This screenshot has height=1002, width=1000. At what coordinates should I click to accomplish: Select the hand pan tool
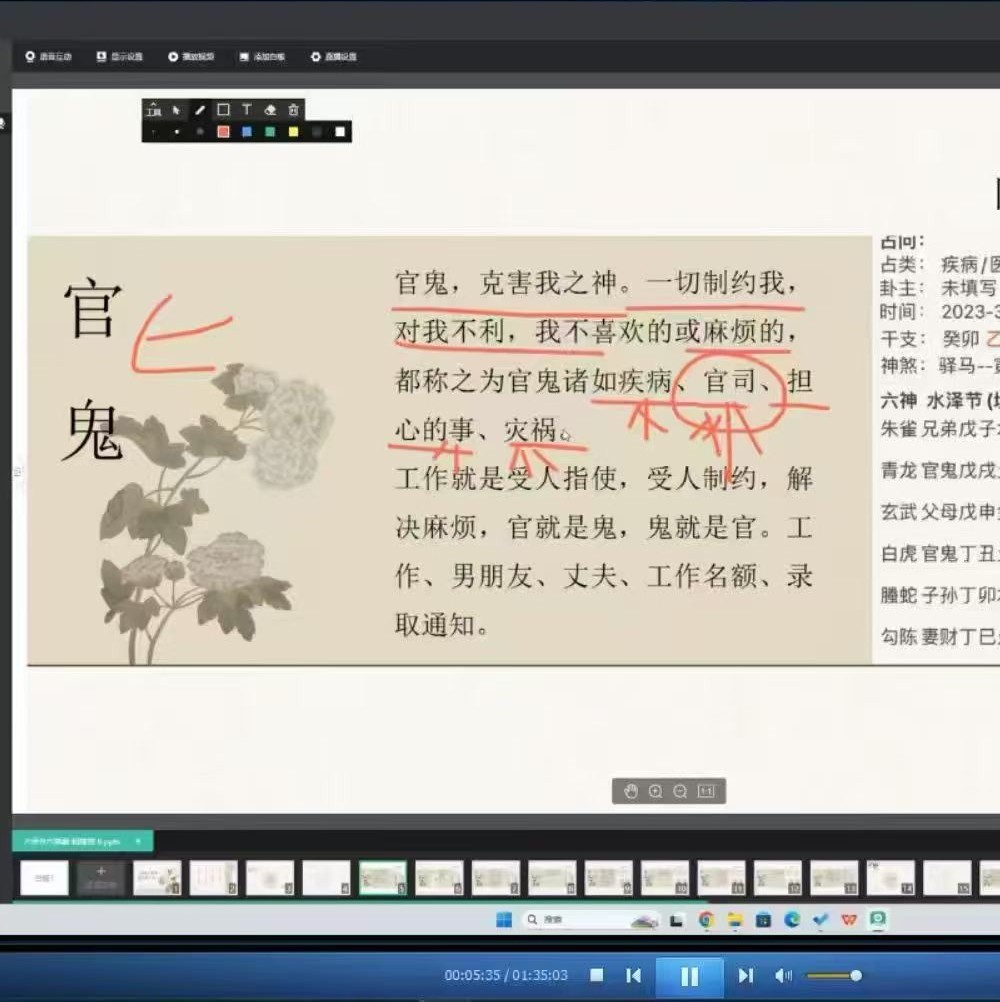[x=631, y=792]
